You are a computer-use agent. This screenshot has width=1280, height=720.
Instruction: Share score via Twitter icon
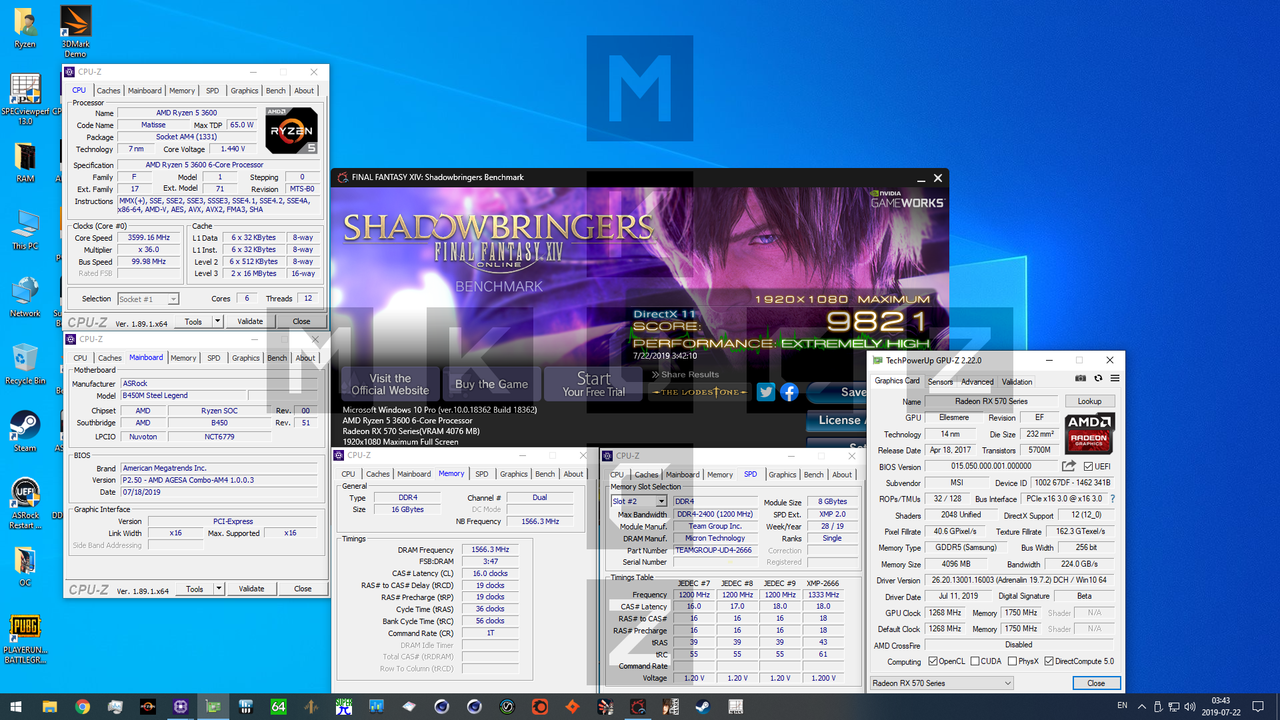click(766, 392)
